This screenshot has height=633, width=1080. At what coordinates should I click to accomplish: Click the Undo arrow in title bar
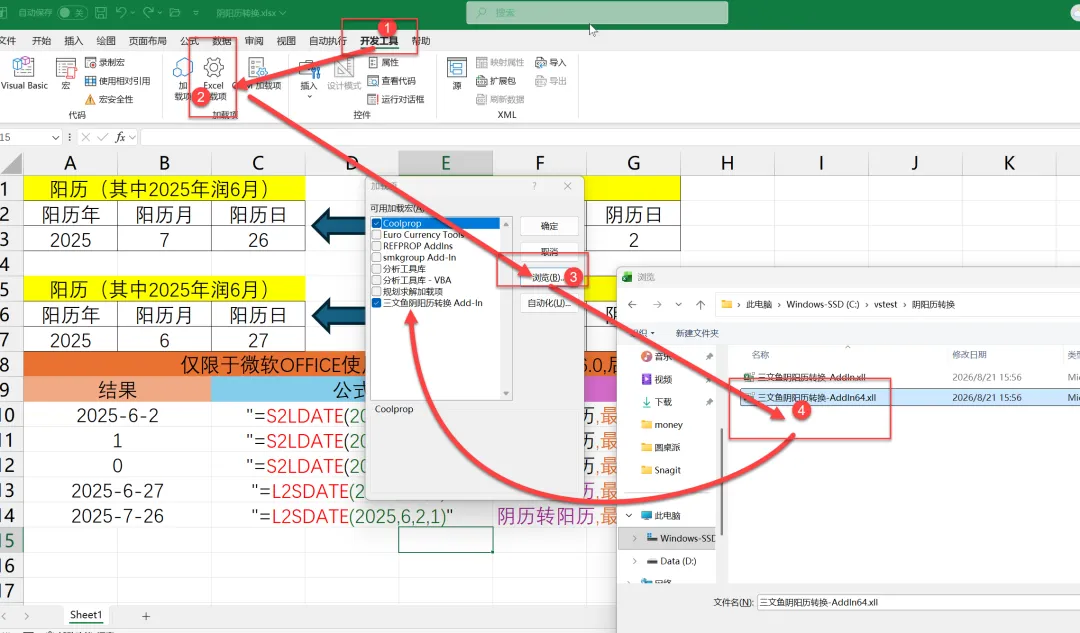(x=121, y=12)
